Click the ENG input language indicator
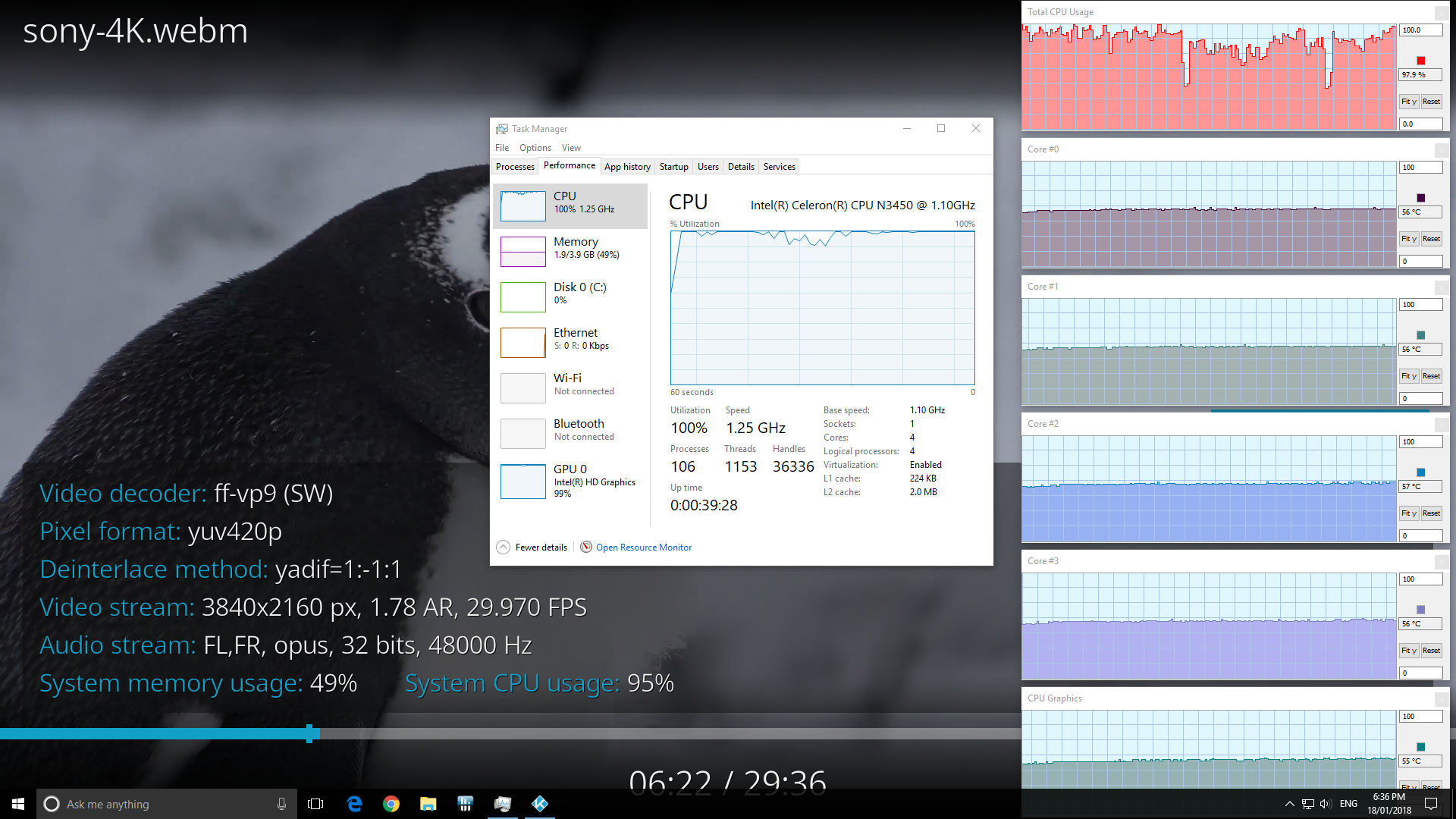The width and height of the screenshot is (1456, 819). 1349,804
